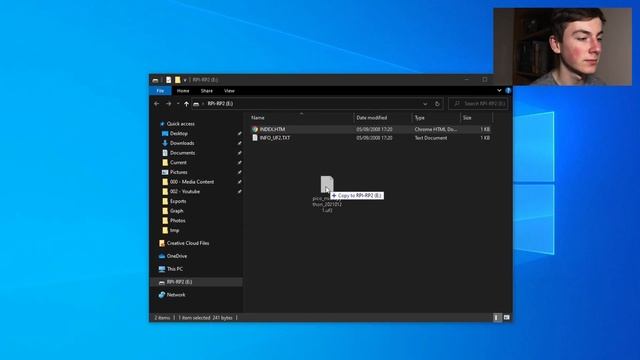Screen dimensions: 640x360
Task: Open the Photos folder in sidebar
Action: [x=178, y=220]
